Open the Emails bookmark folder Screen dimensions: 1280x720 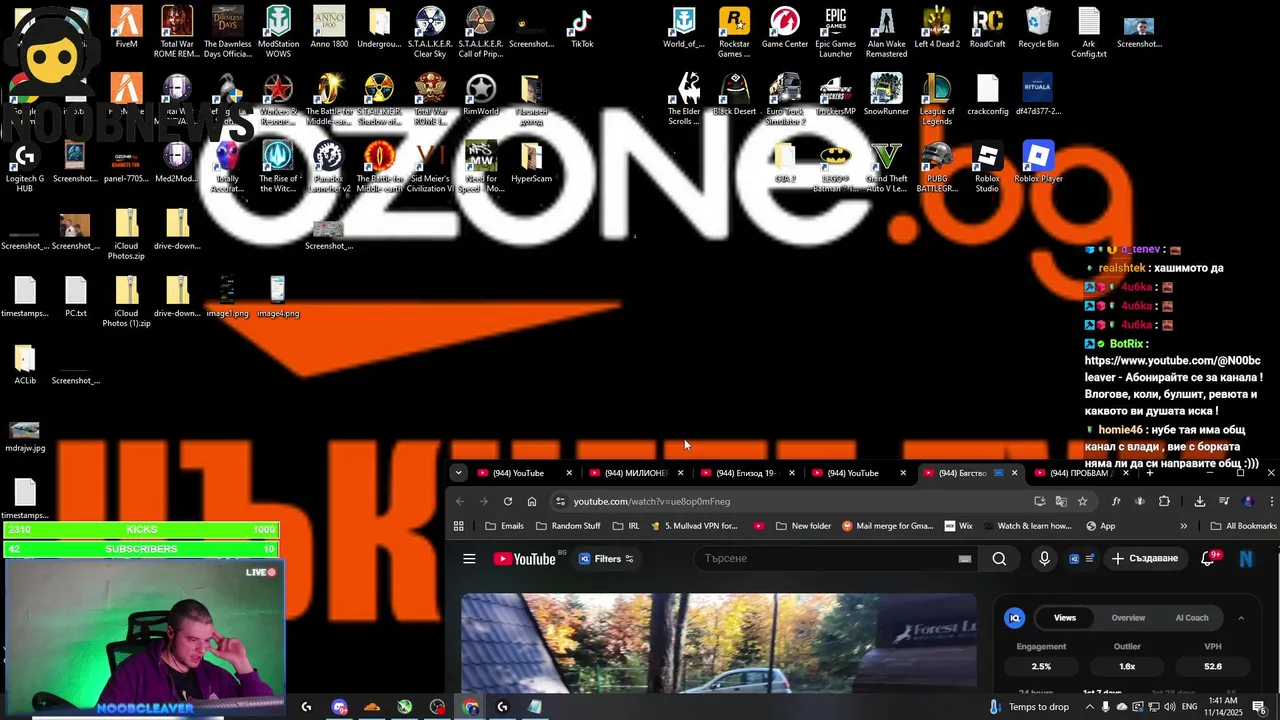coord(505,526)
